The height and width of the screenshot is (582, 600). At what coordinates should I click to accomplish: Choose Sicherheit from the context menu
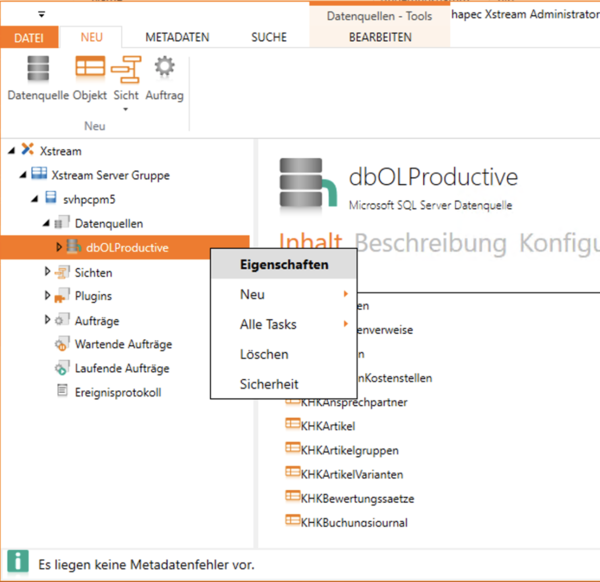(284, 384)
